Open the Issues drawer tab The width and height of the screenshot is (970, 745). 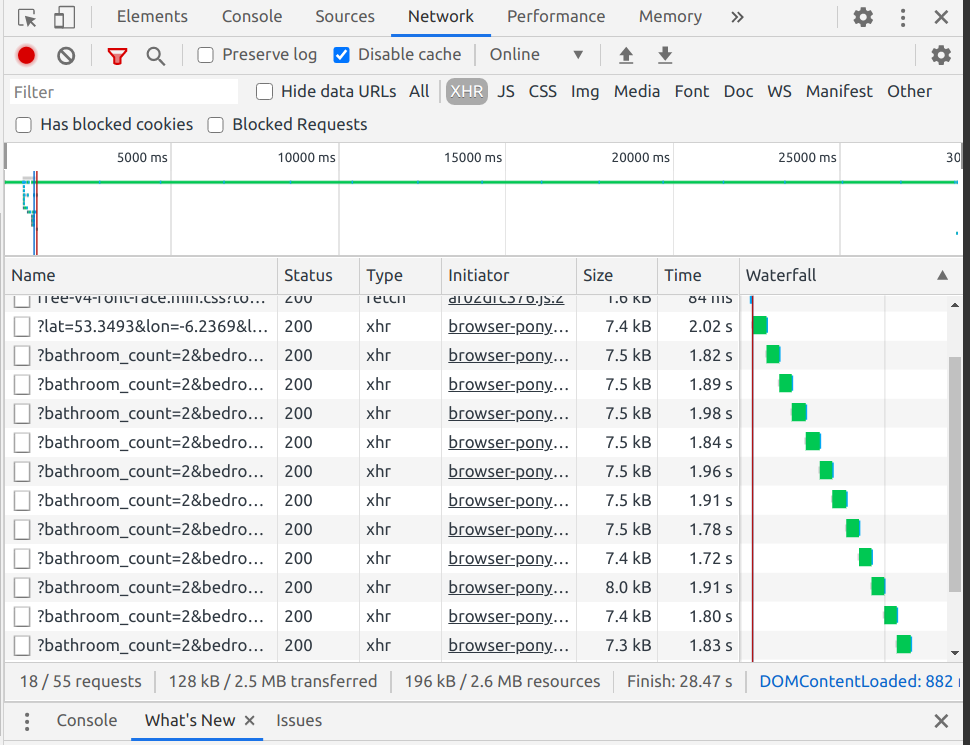tap(299, 721)
